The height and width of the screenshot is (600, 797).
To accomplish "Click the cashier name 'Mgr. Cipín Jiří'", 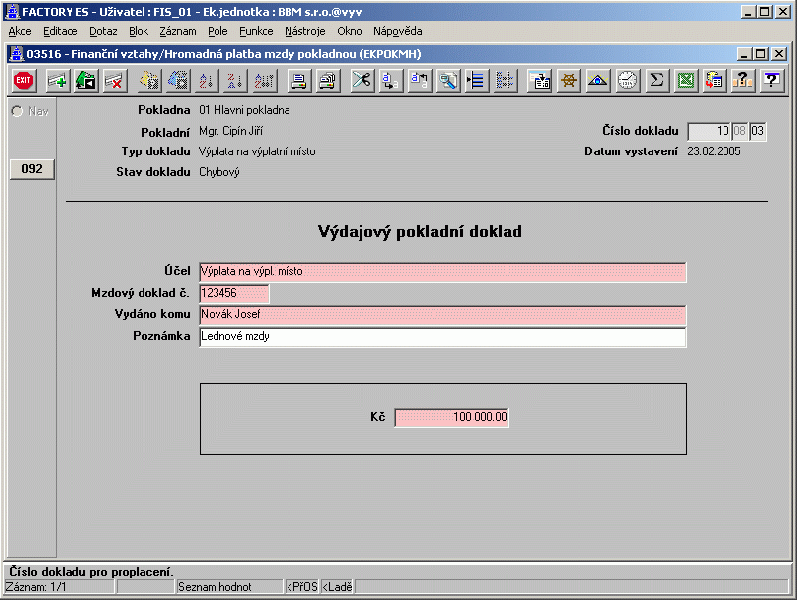I will [x=231, y=131].
